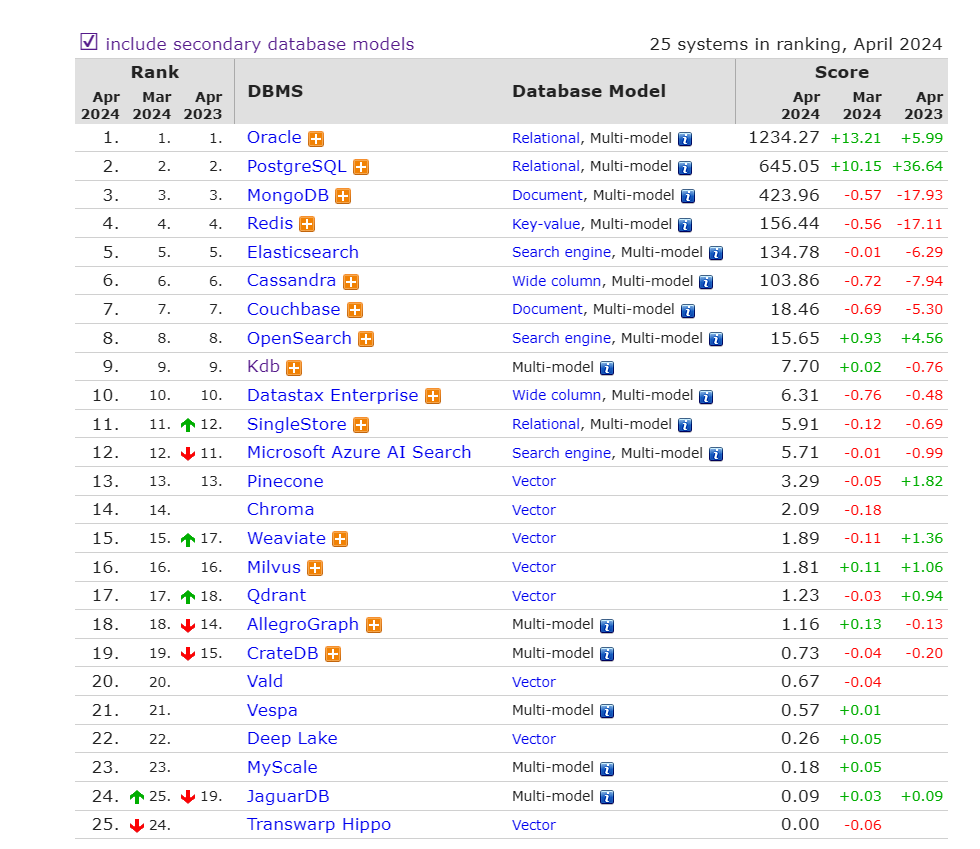The width and height of the screenshot is (980, 849).
Task: Click the orange plus icon next to SingleStore
Action: pyautogui.click(x=361, y=425)
